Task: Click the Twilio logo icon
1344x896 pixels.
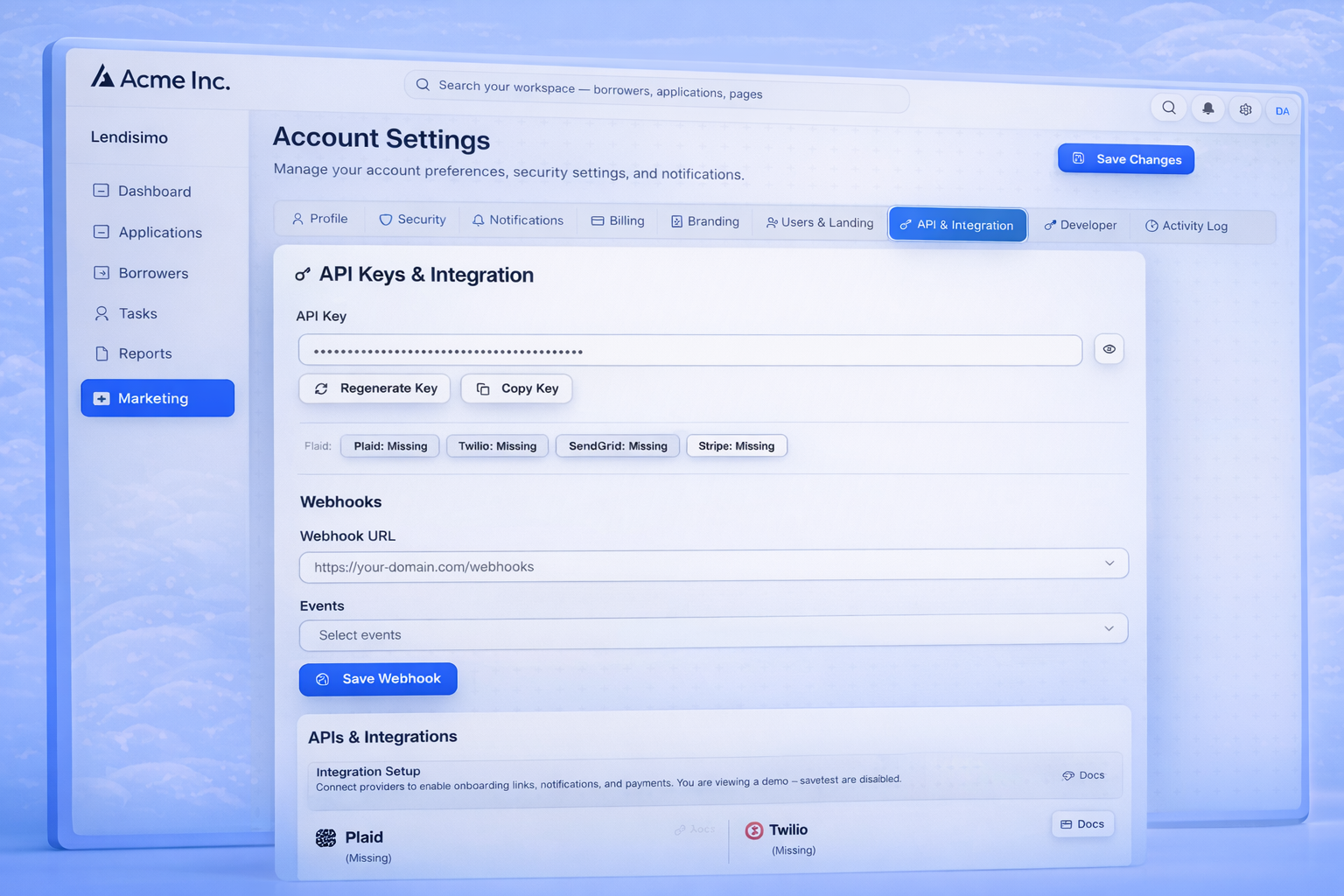Action: pos(754,830)
